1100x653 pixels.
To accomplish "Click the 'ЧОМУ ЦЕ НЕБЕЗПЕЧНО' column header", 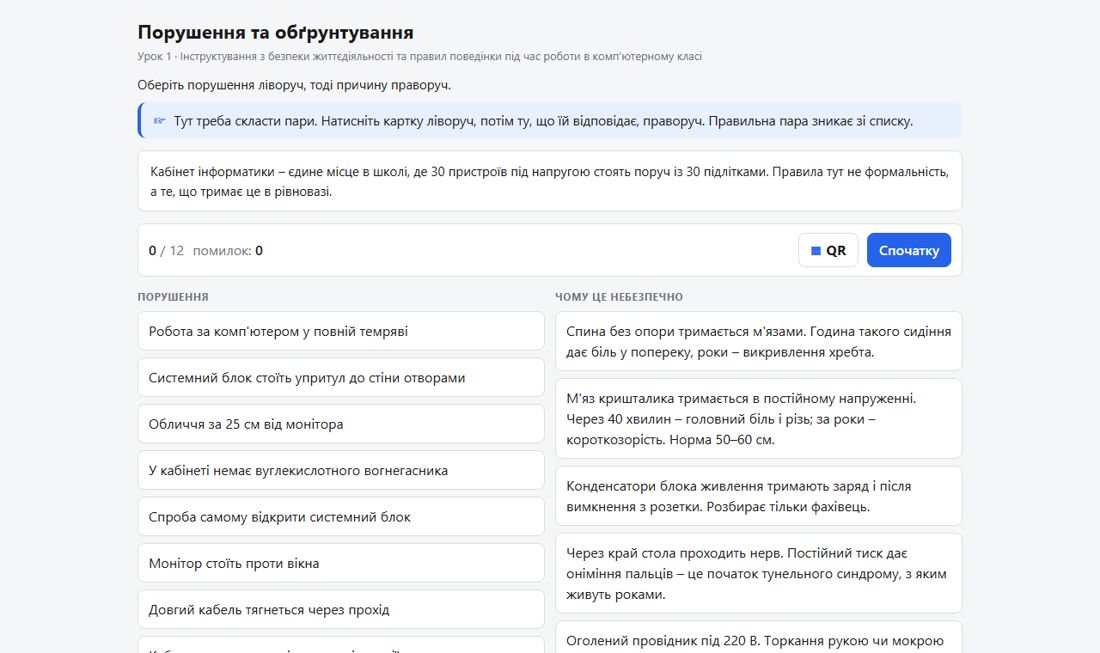I will coord(619,297).
